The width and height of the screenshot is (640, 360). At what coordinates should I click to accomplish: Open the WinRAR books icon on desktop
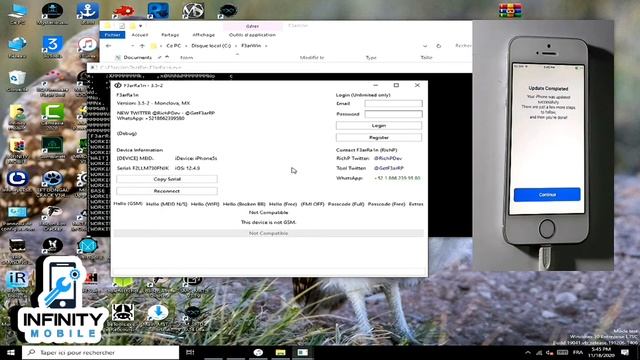coord(510,10)
